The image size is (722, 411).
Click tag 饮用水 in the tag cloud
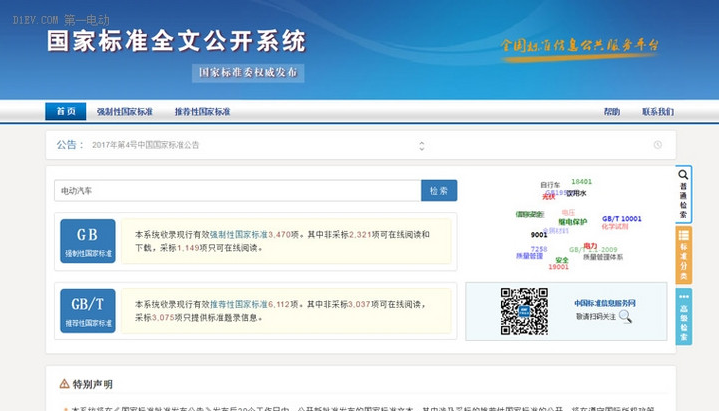click(576, 193)
